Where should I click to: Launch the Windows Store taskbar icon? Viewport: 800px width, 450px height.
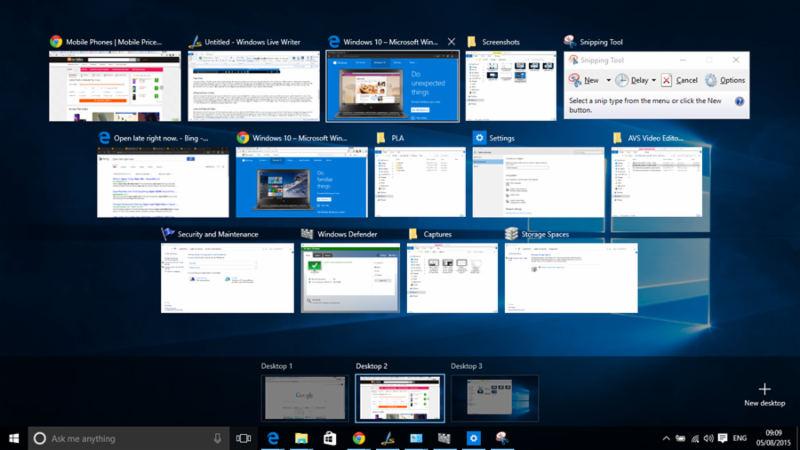[329, 438]
